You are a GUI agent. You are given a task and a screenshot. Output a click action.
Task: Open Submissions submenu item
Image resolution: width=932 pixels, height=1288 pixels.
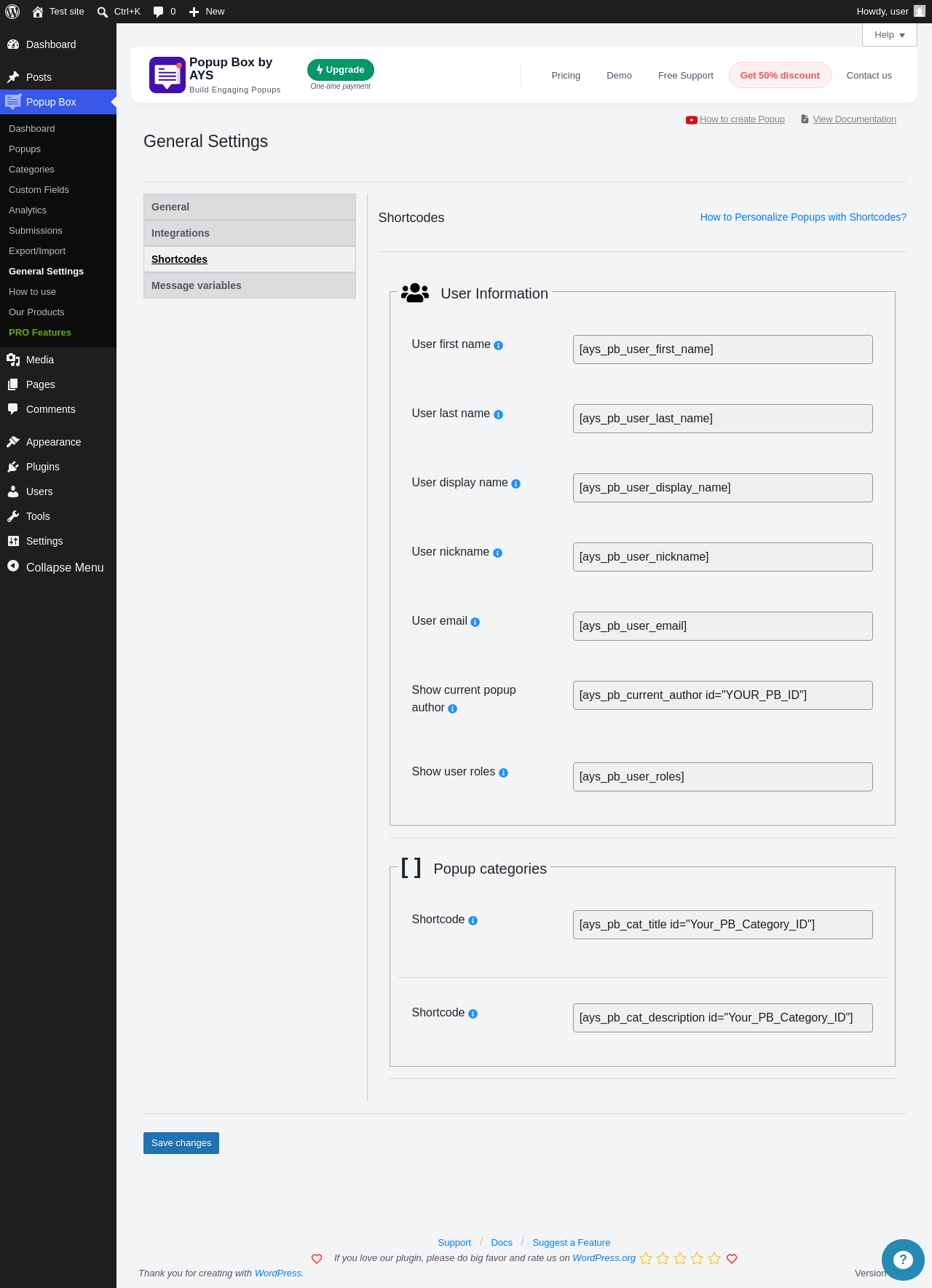36,231
